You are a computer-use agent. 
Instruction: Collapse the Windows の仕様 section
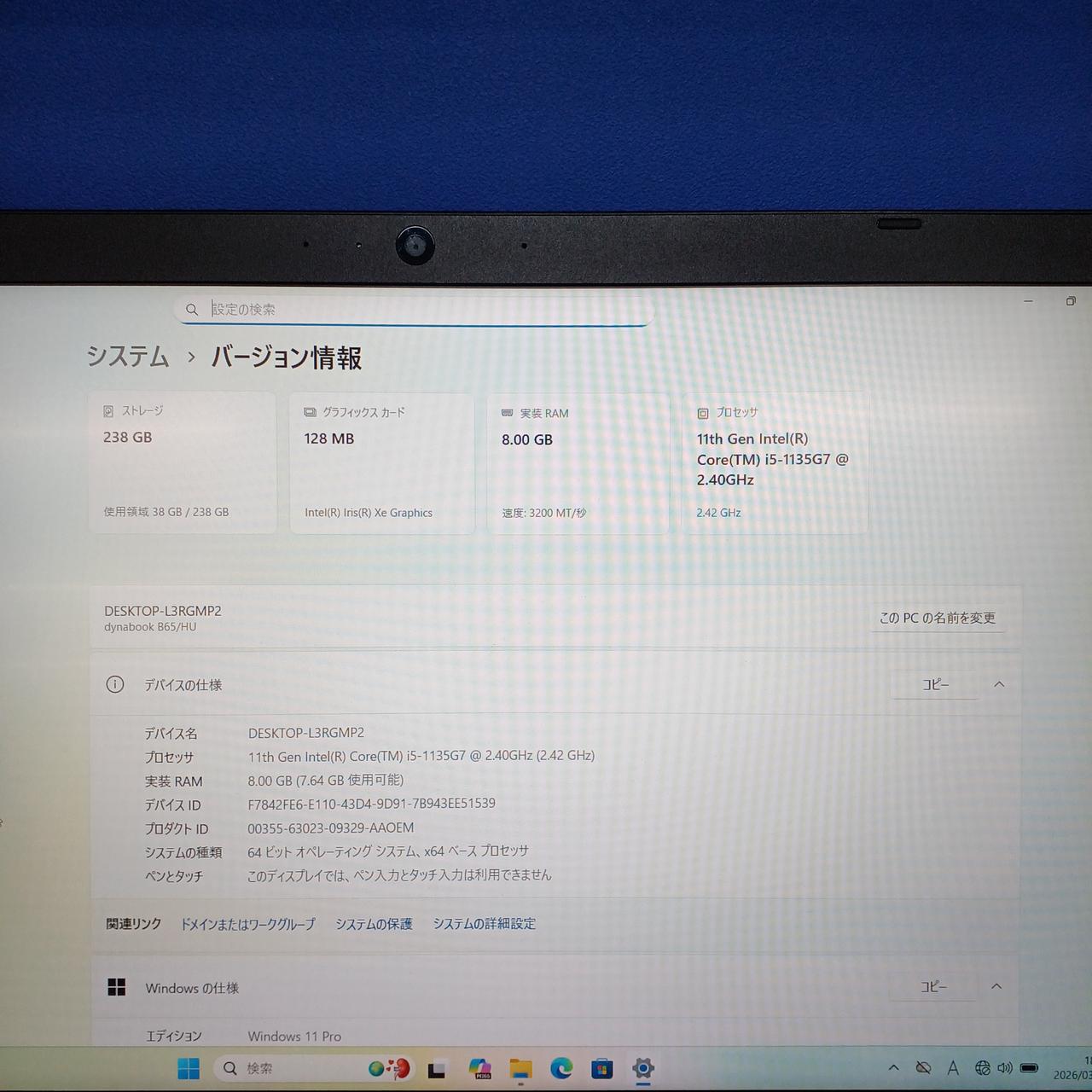coord(996,987)
